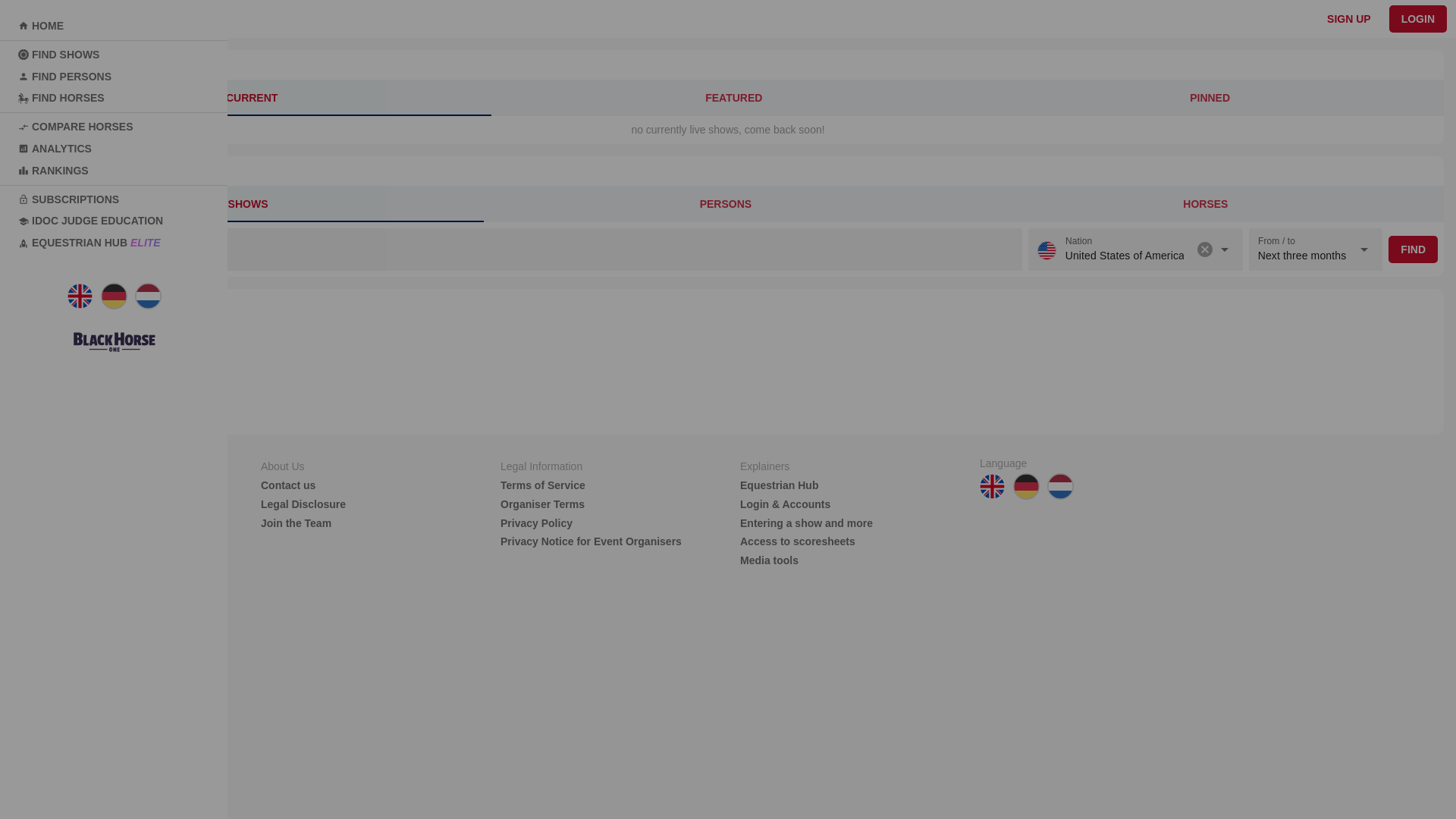1456x819 pixels.
Task: Select German flag in footer Language
Action: [1026, 486]
